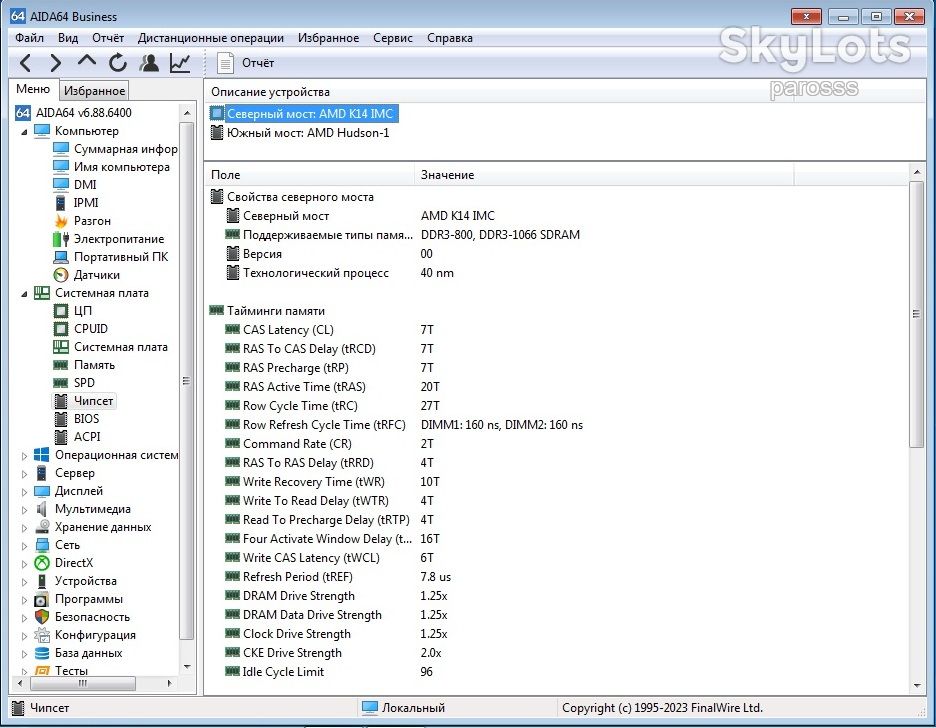
Task: Click the Back navigation arrow
Action: pyautogui.click(x=25, y=63)
